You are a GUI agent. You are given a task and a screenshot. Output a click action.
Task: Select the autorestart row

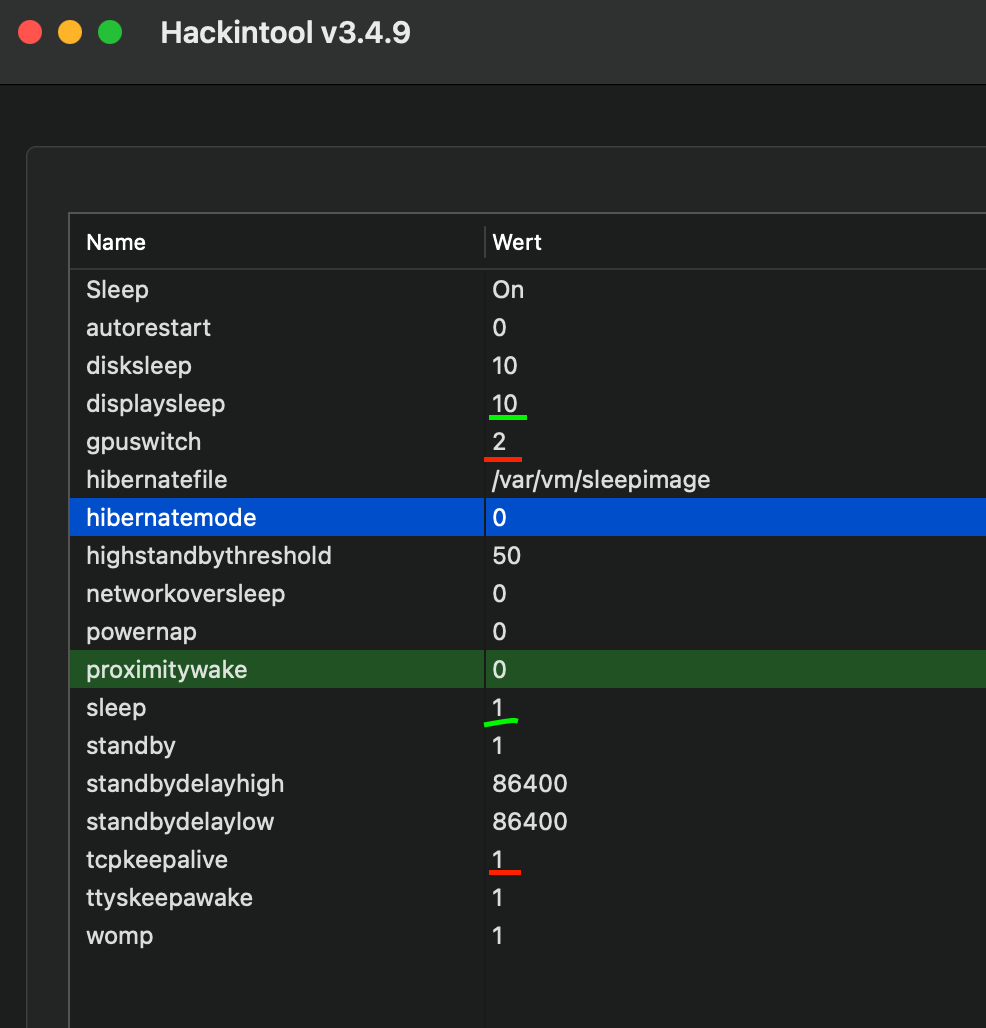[x=528, y=328]
